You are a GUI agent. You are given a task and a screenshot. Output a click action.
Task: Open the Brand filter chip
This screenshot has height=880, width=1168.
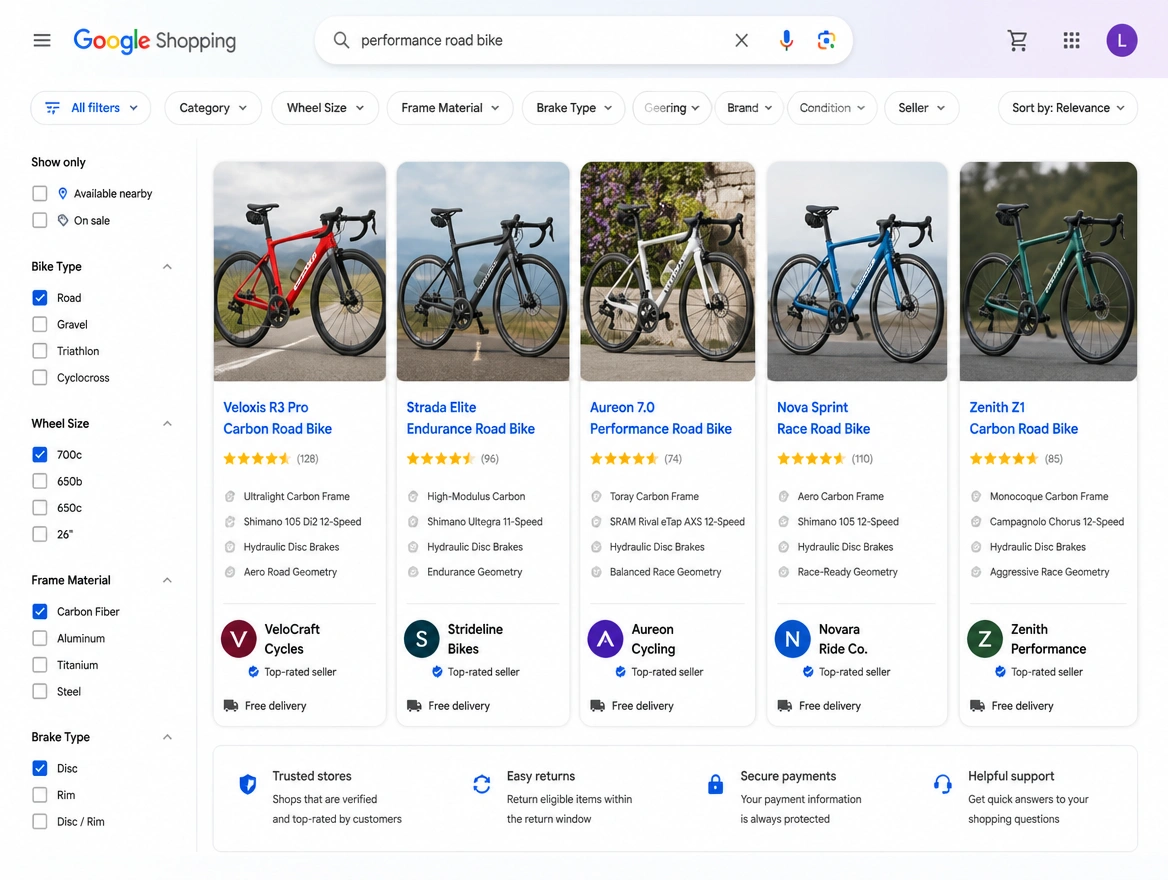click(749, 108)
